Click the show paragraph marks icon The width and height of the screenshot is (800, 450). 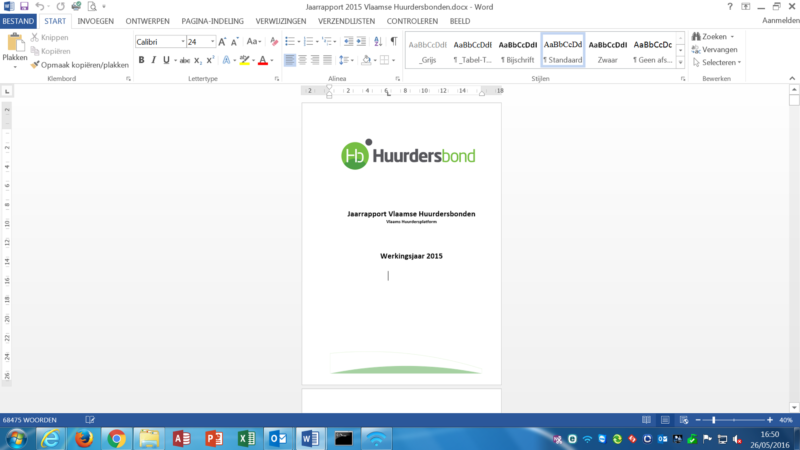coord(394,42)
